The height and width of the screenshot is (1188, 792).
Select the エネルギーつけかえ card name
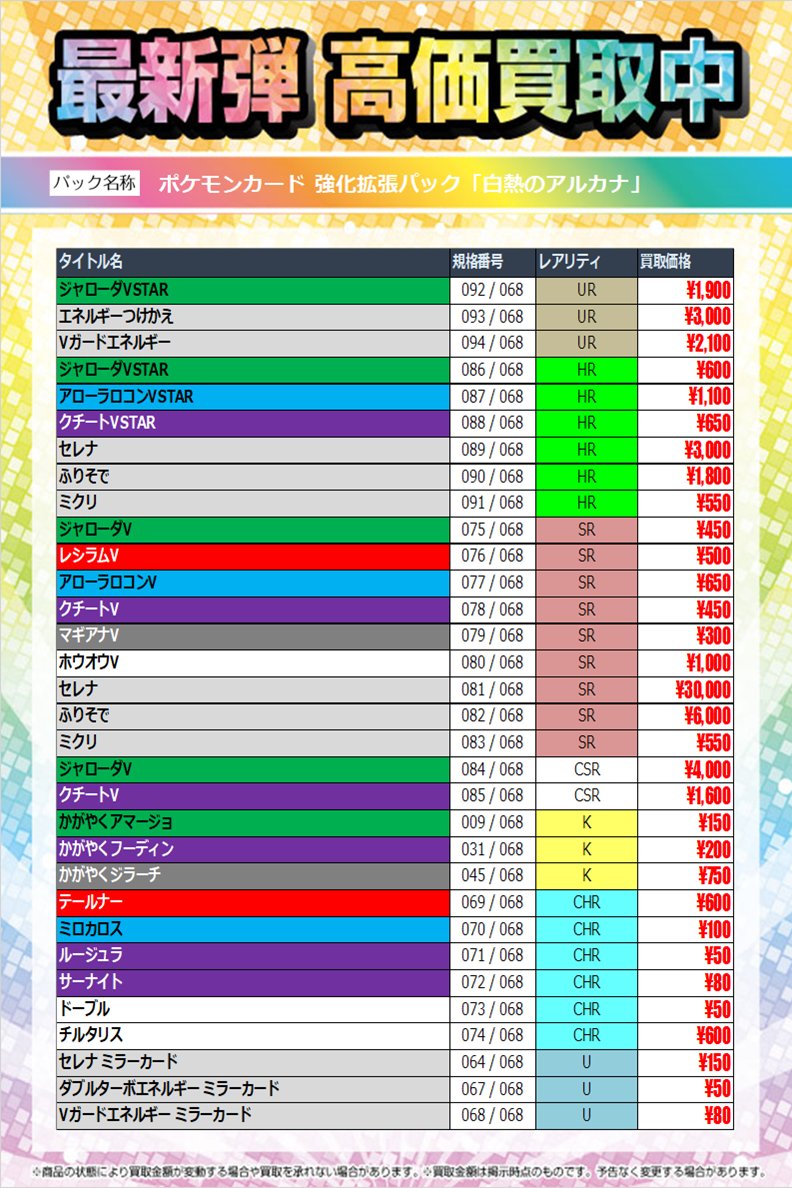coord(116,316)
